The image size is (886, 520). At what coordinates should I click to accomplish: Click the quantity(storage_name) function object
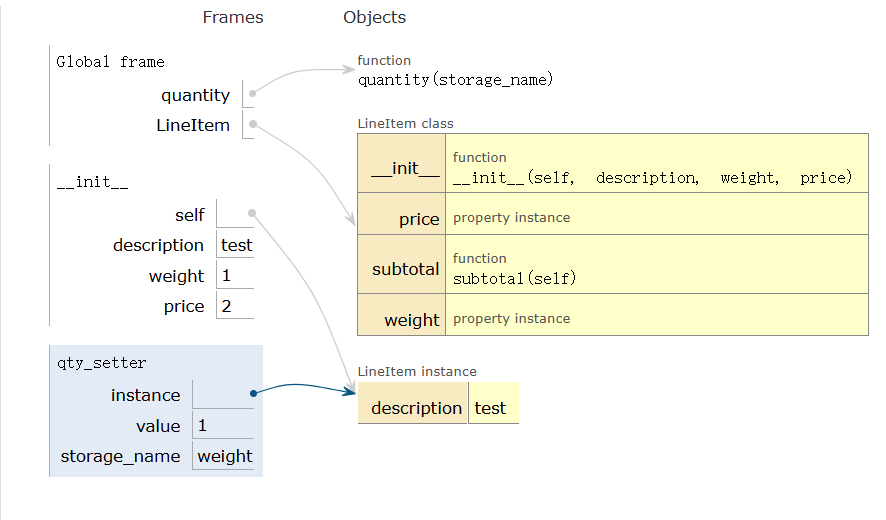tap(455, 79)
